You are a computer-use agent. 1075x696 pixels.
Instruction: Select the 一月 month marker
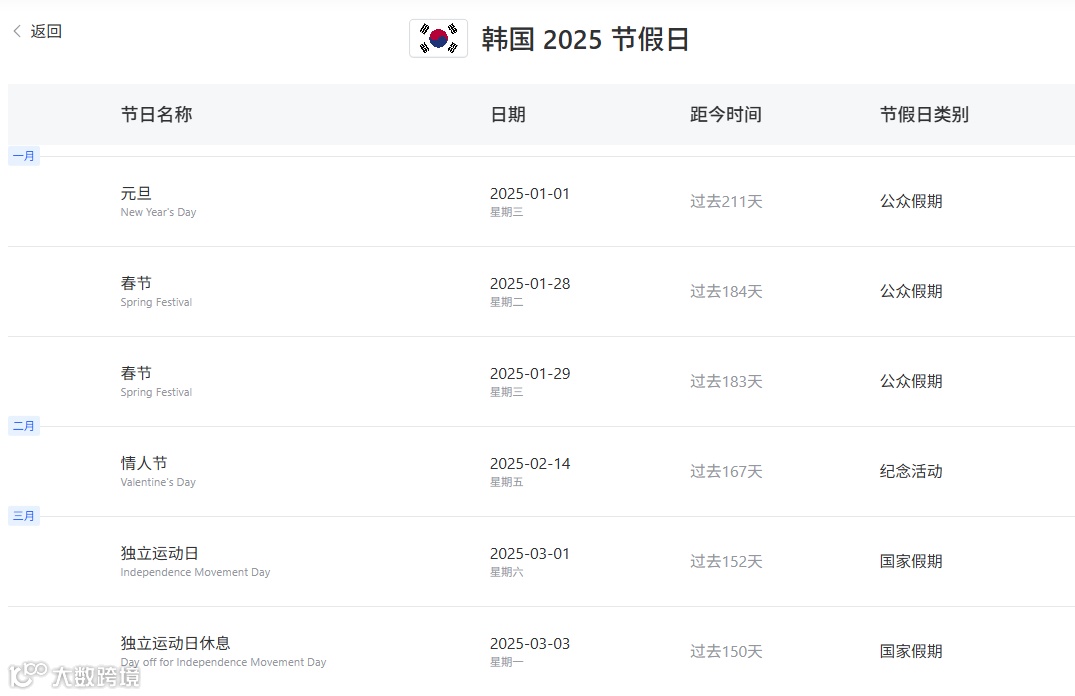point(24,156)
